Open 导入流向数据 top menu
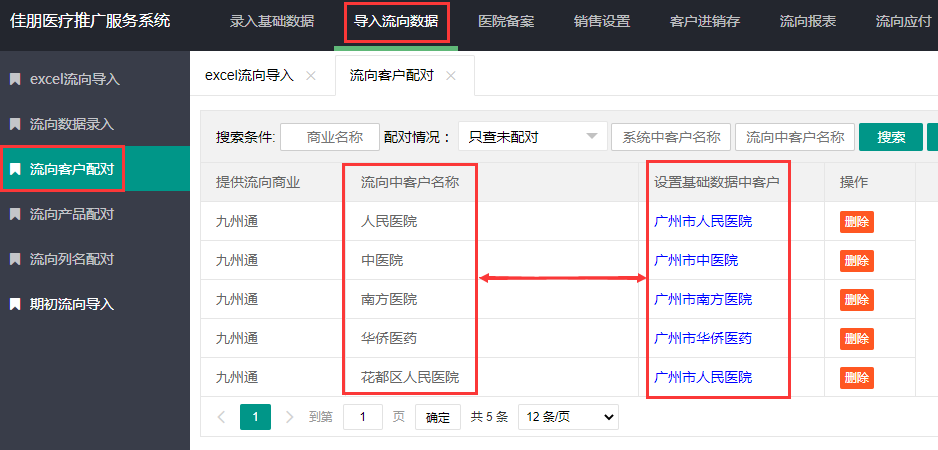938x450 pixels. pyautogui.click(x=396, y=21)
